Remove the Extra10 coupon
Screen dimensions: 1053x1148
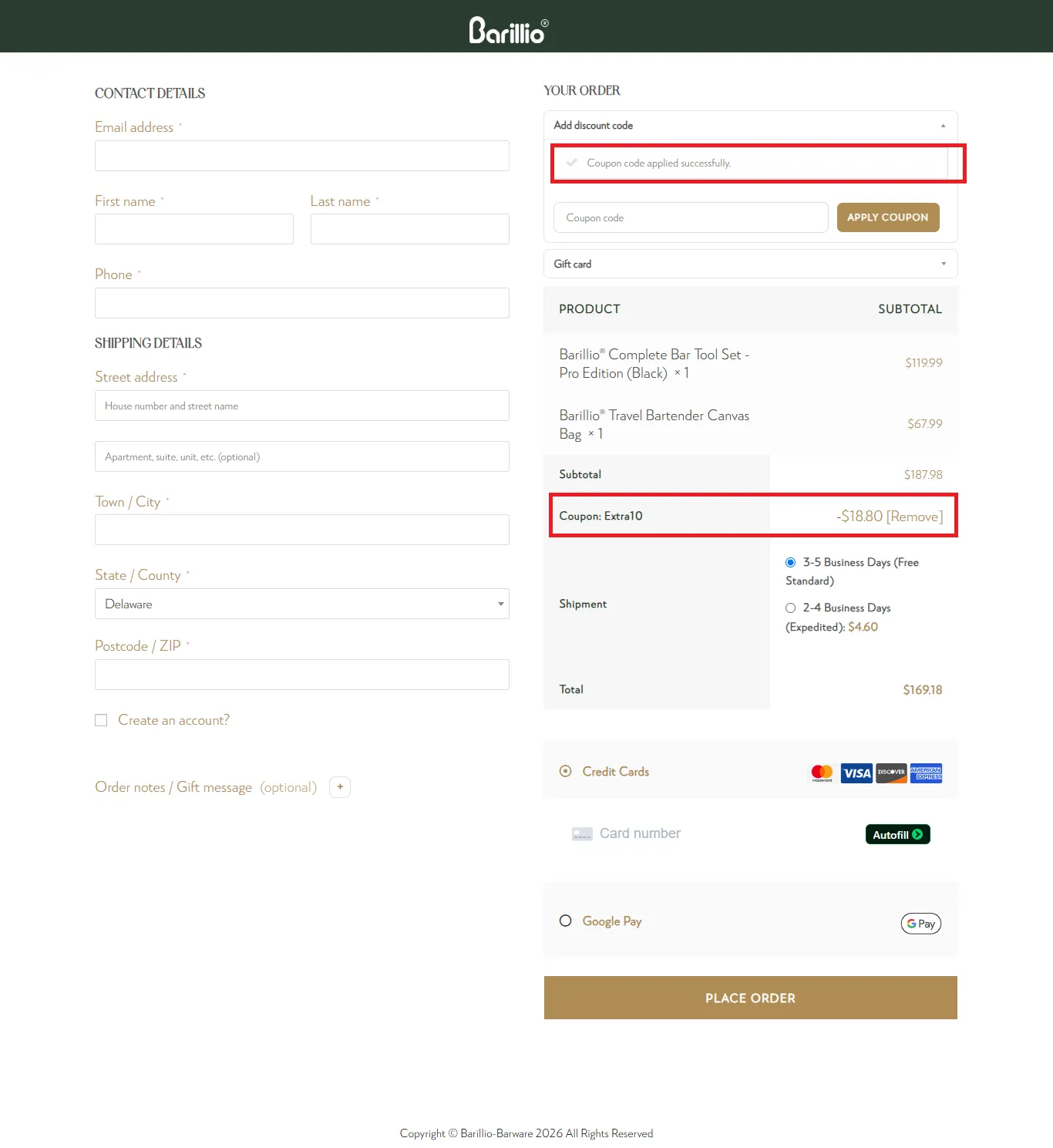click(x=915, y=517)
